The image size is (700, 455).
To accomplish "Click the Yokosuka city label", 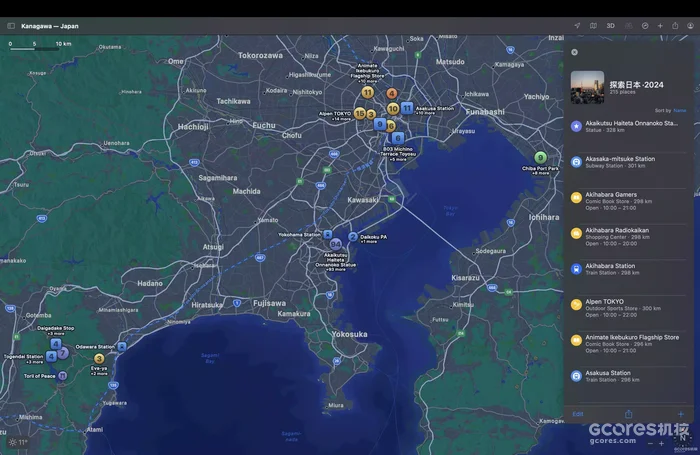I will [x=350, y=334].
